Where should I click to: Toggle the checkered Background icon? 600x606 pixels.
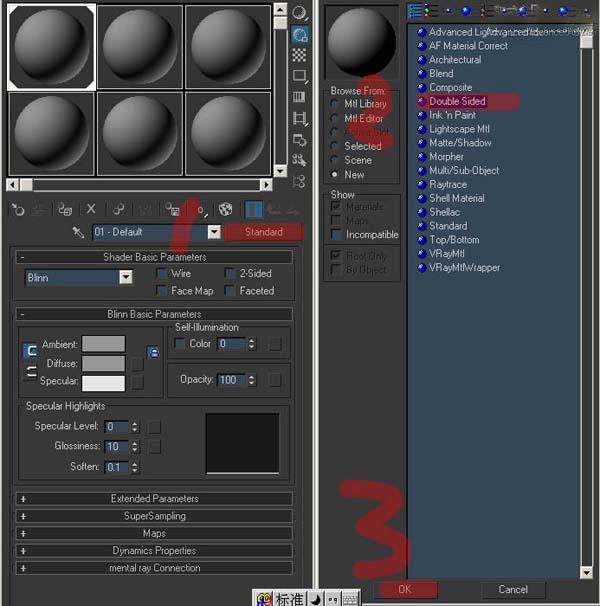[299, 55]
